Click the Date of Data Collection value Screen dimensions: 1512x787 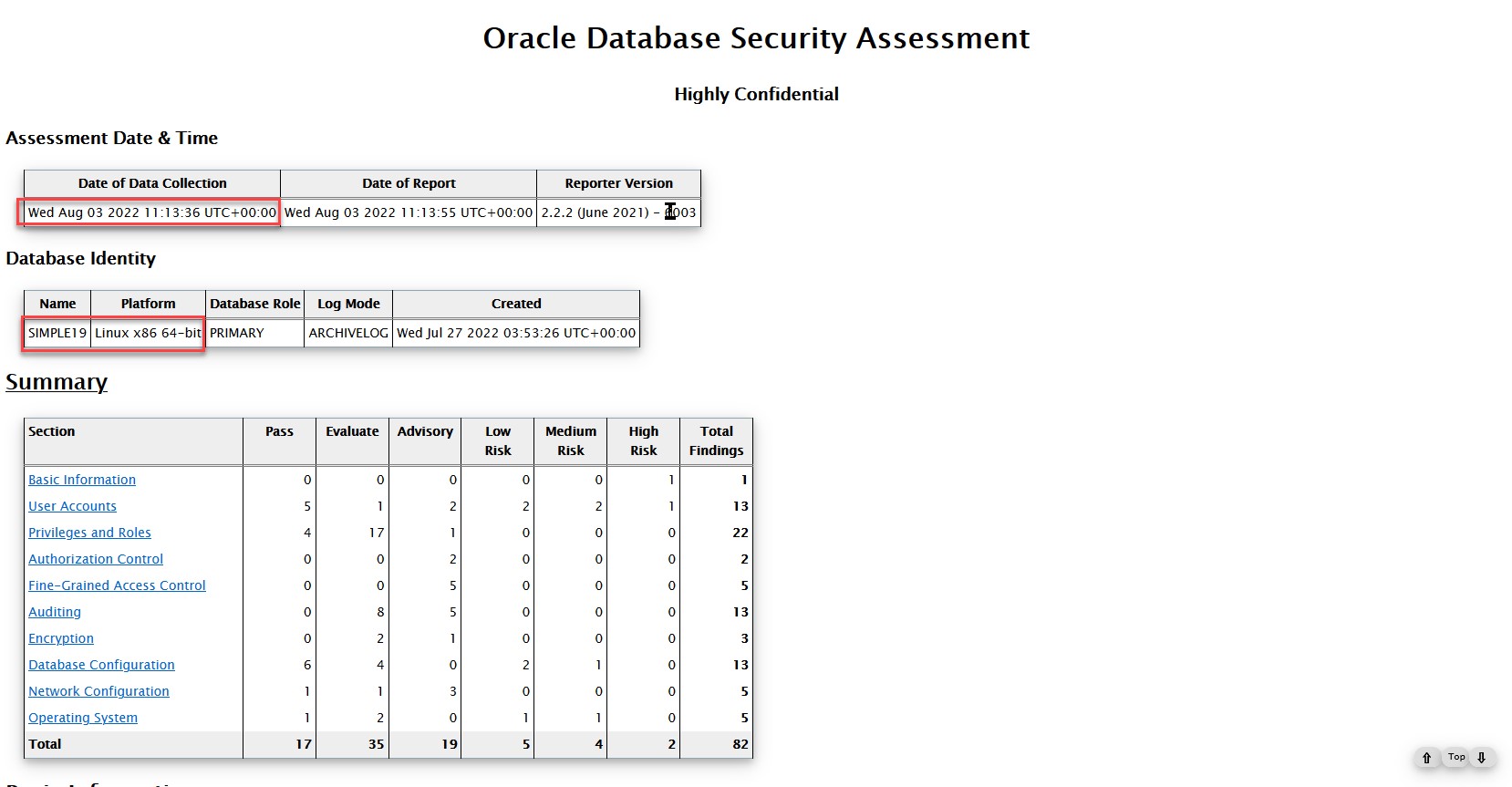151,212
